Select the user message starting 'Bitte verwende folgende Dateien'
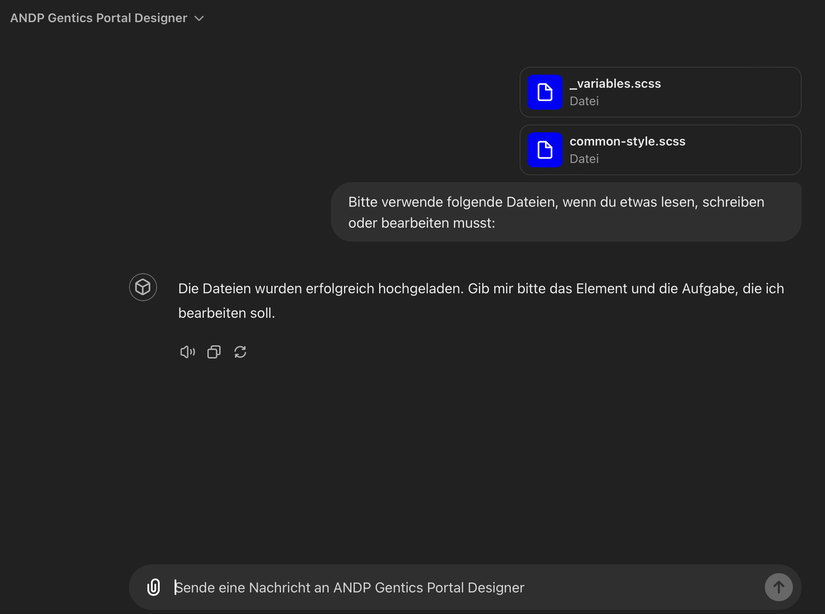The width and height of the screenshot is (825, 614). [556, 202]
